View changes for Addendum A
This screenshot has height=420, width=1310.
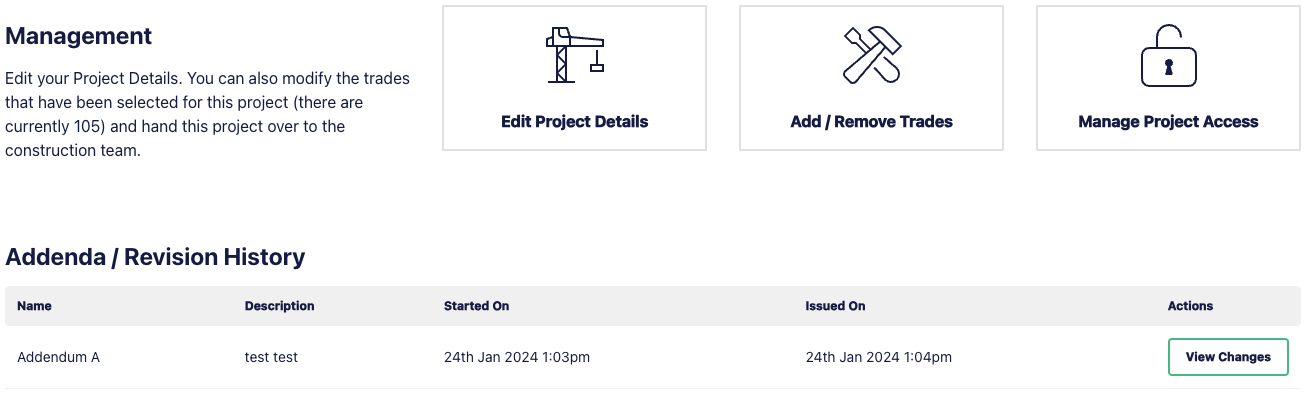pos(1228,357)
